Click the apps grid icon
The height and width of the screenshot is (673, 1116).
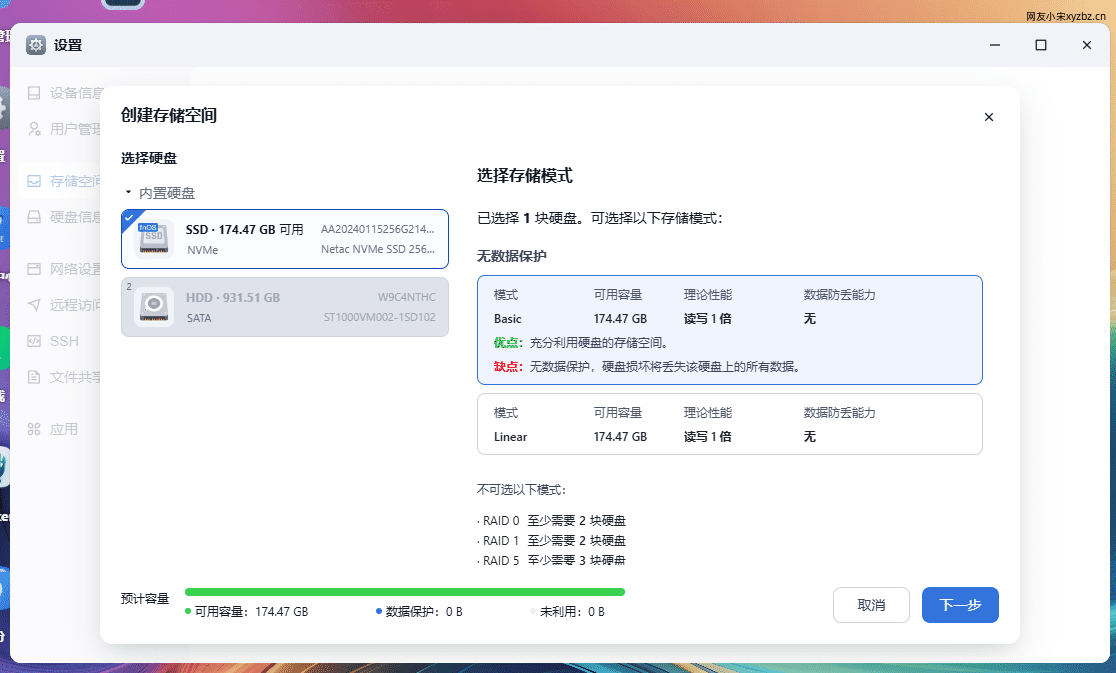point(34,429)
